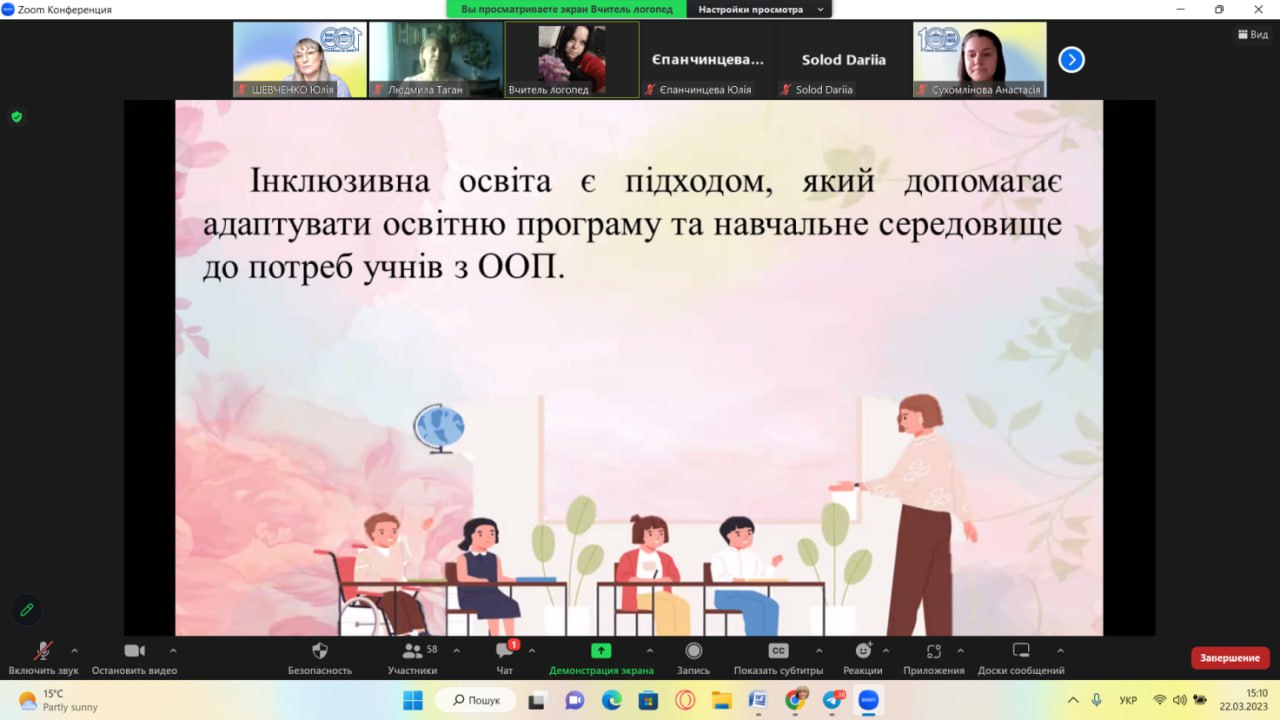Expand audio options arrow beside microphone

coord(74,650)
